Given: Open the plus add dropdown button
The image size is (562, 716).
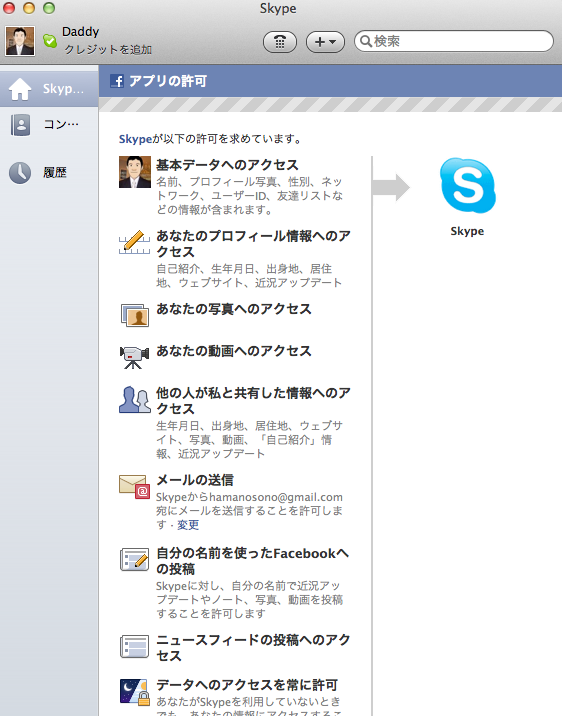Looking at the screenshot, I should coord(325,42).
